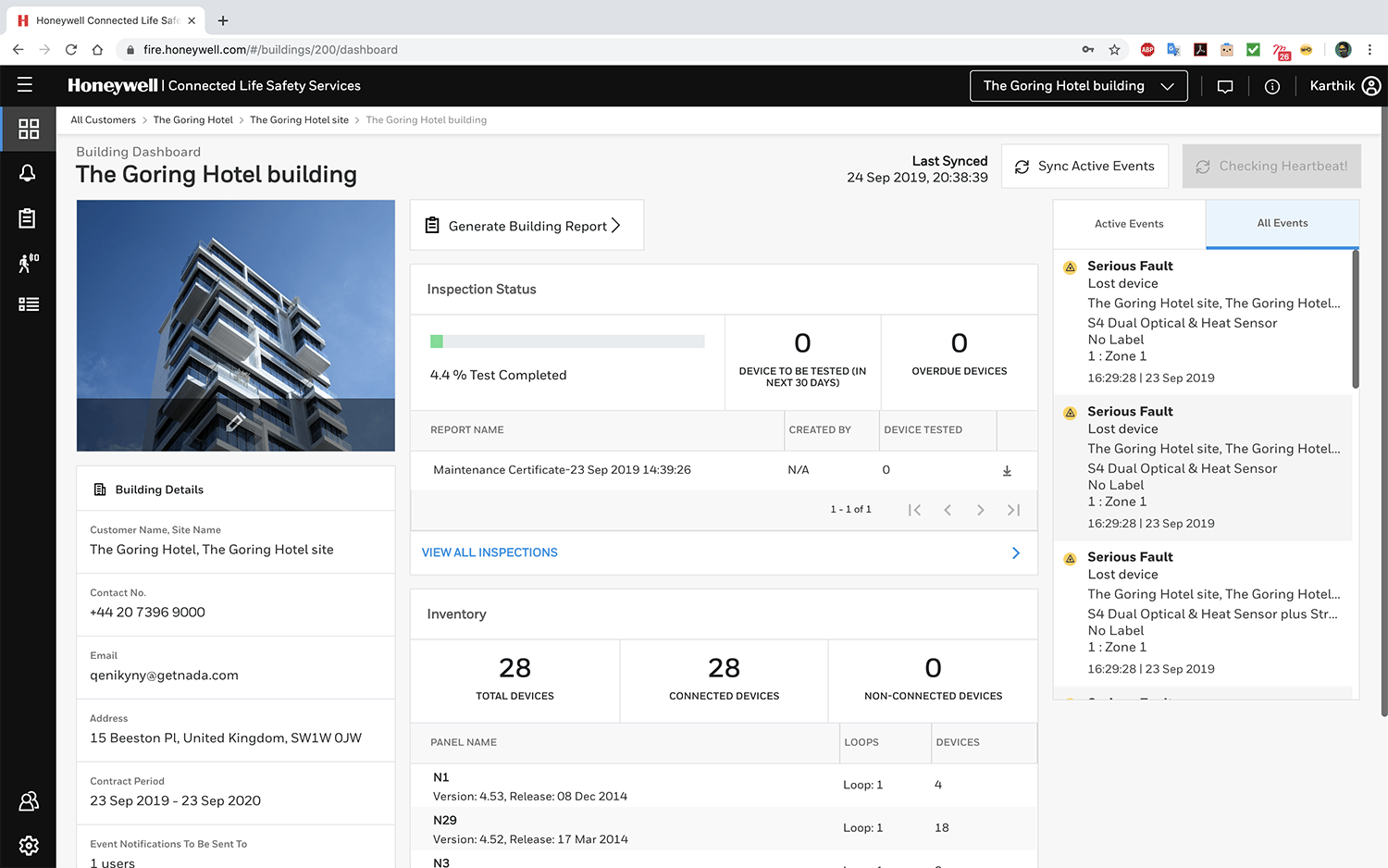Go to first page of inspection reports
Screen dimensions: 1388x868
click(914, 510)
